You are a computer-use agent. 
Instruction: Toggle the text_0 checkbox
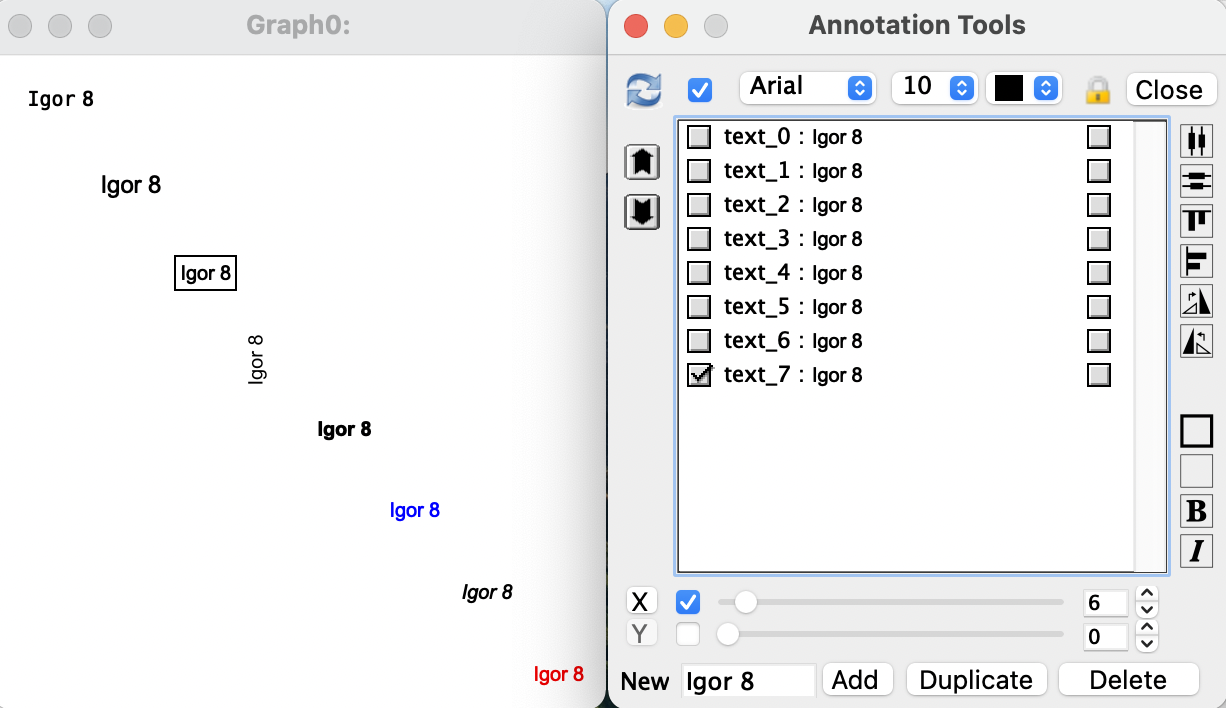(x=699, y=137)
